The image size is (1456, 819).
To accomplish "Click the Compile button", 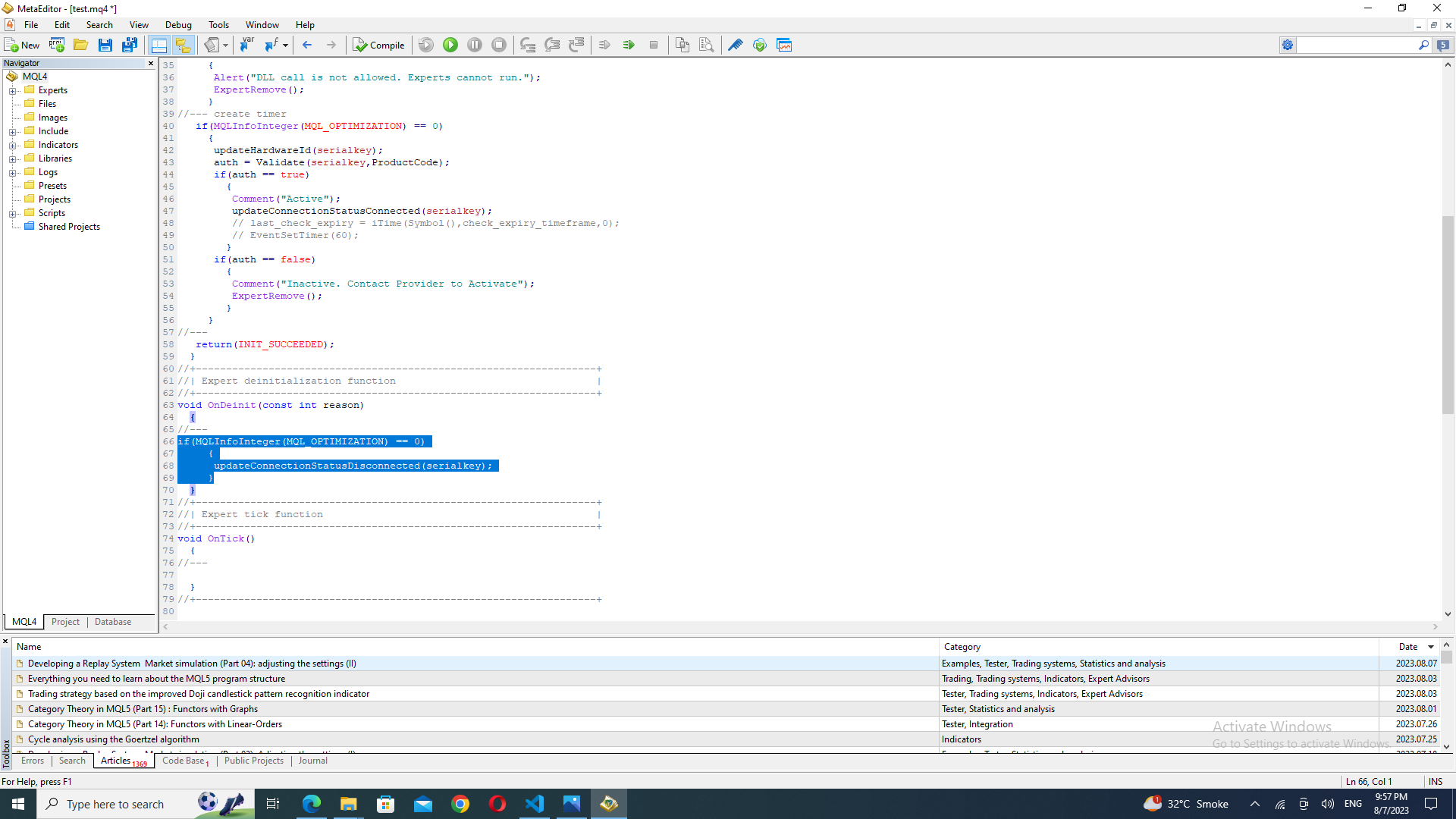I will point(379,45).
